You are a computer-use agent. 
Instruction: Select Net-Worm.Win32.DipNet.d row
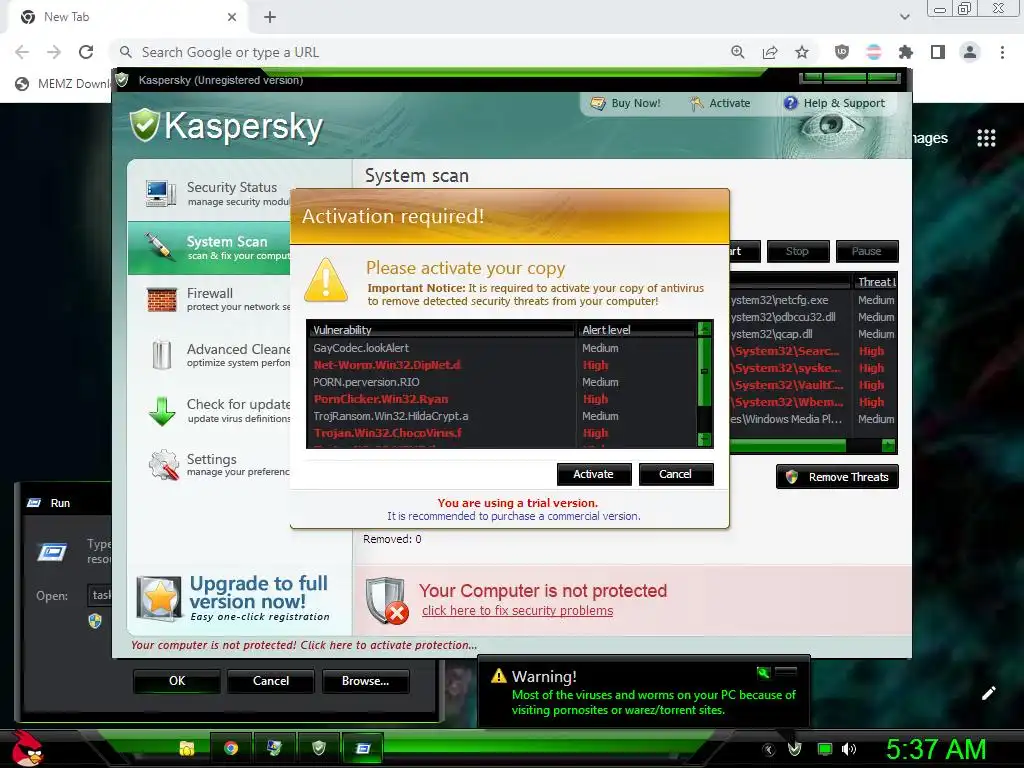click(502, 365)
